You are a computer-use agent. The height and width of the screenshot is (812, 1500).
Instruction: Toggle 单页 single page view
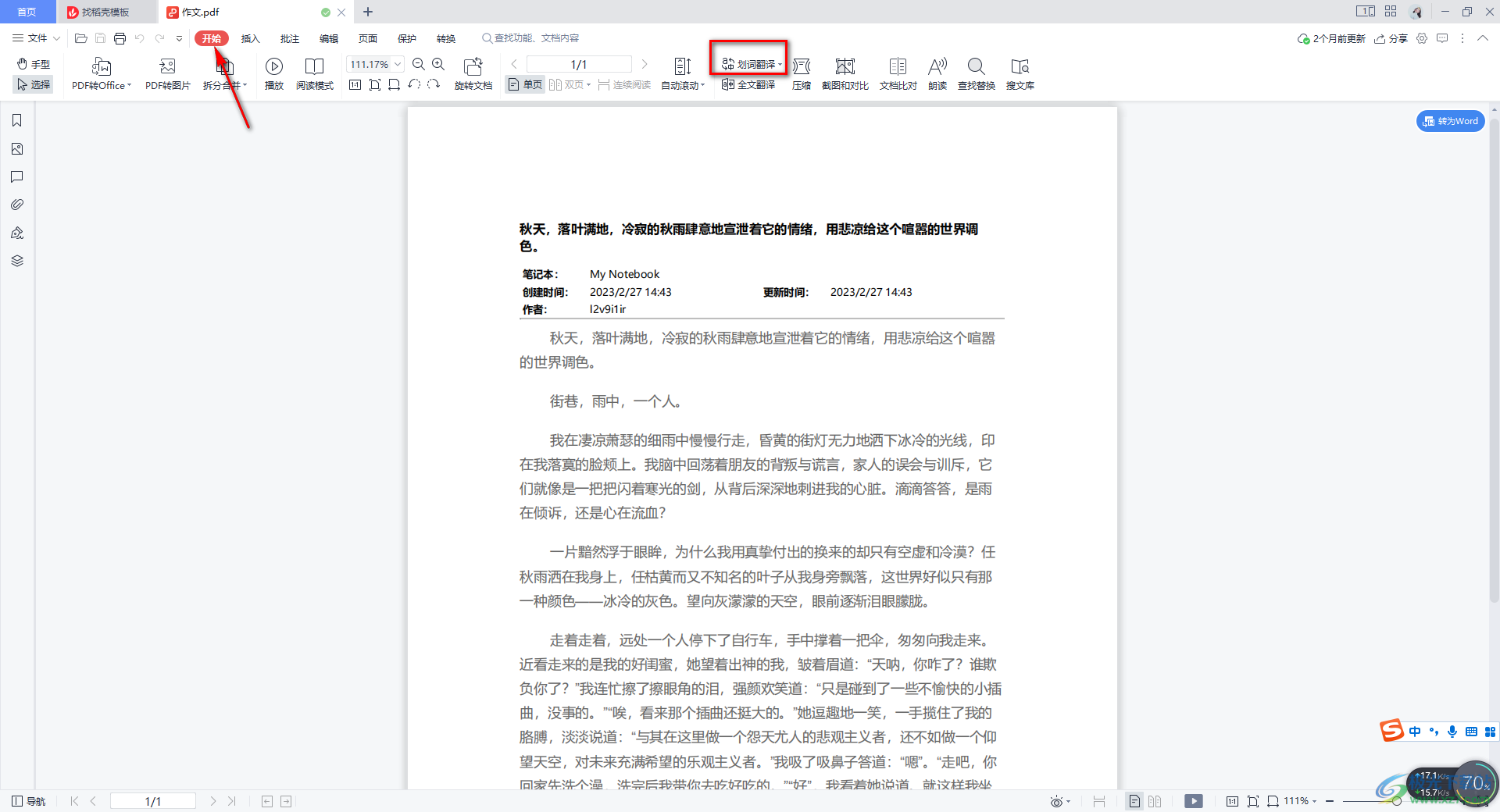(525, 84)
